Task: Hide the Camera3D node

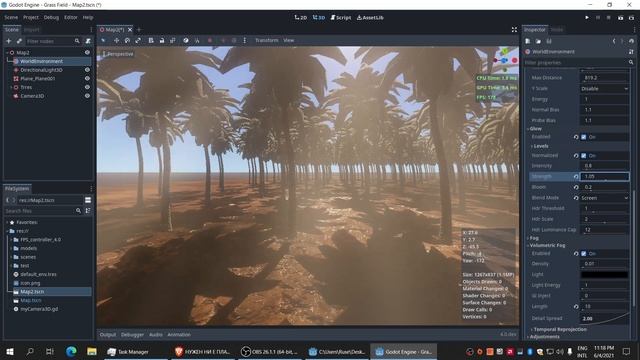Action: point(87,96)
